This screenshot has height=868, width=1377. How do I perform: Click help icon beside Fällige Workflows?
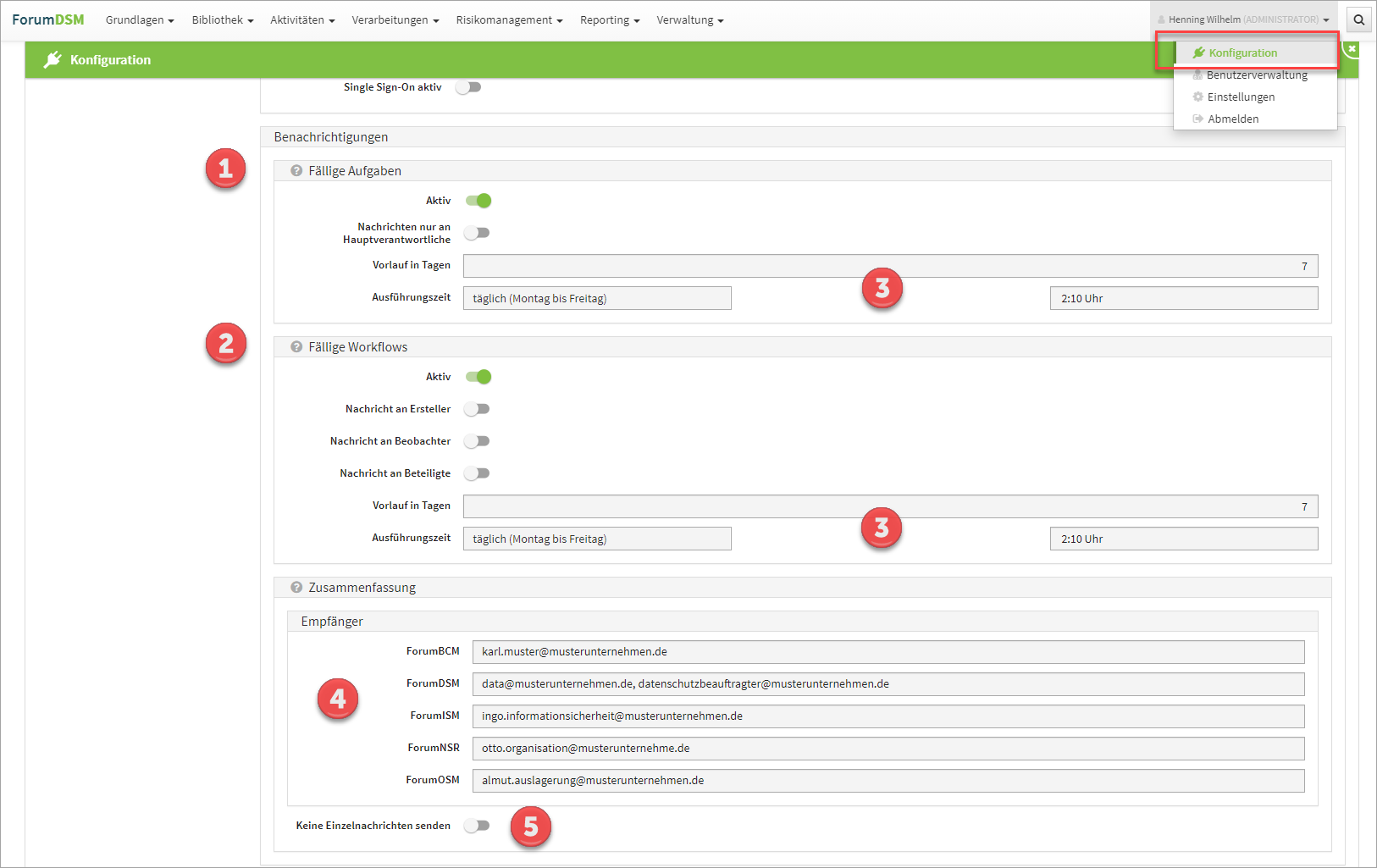pos(296,347)
